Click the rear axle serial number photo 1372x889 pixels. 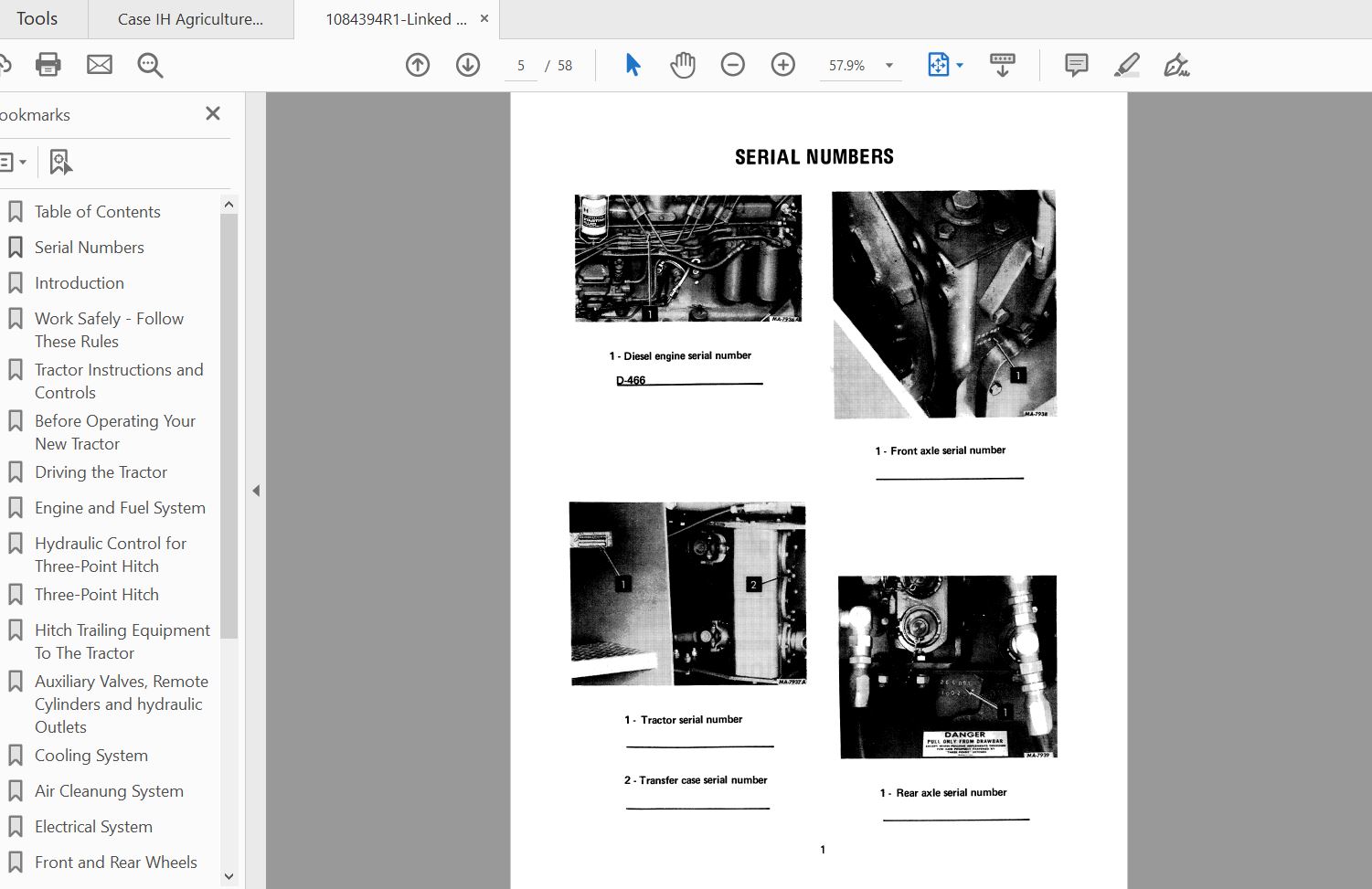(x=948, y=667)
